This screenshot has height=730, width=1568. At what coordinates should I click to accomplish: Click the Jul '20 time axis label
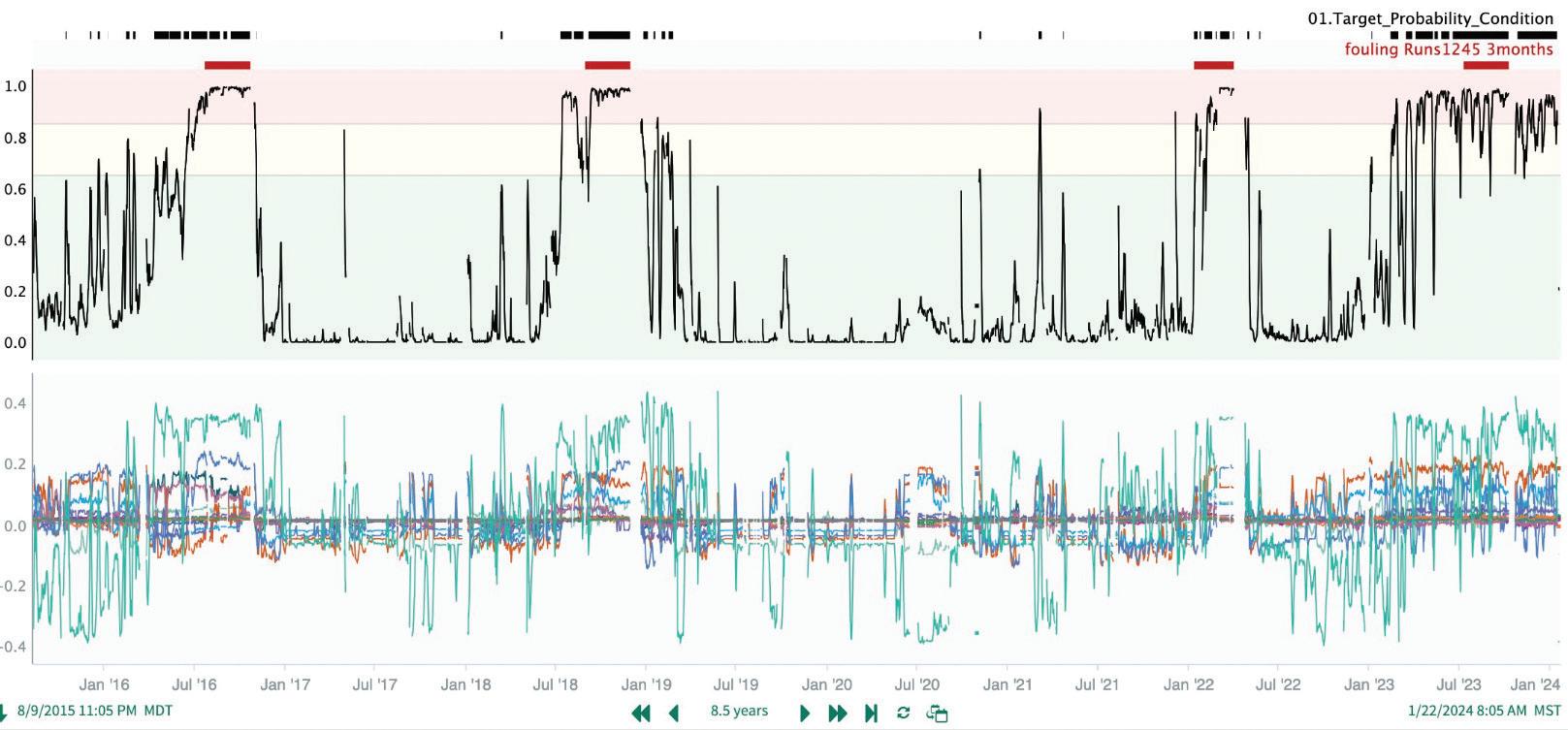point(916,684)
